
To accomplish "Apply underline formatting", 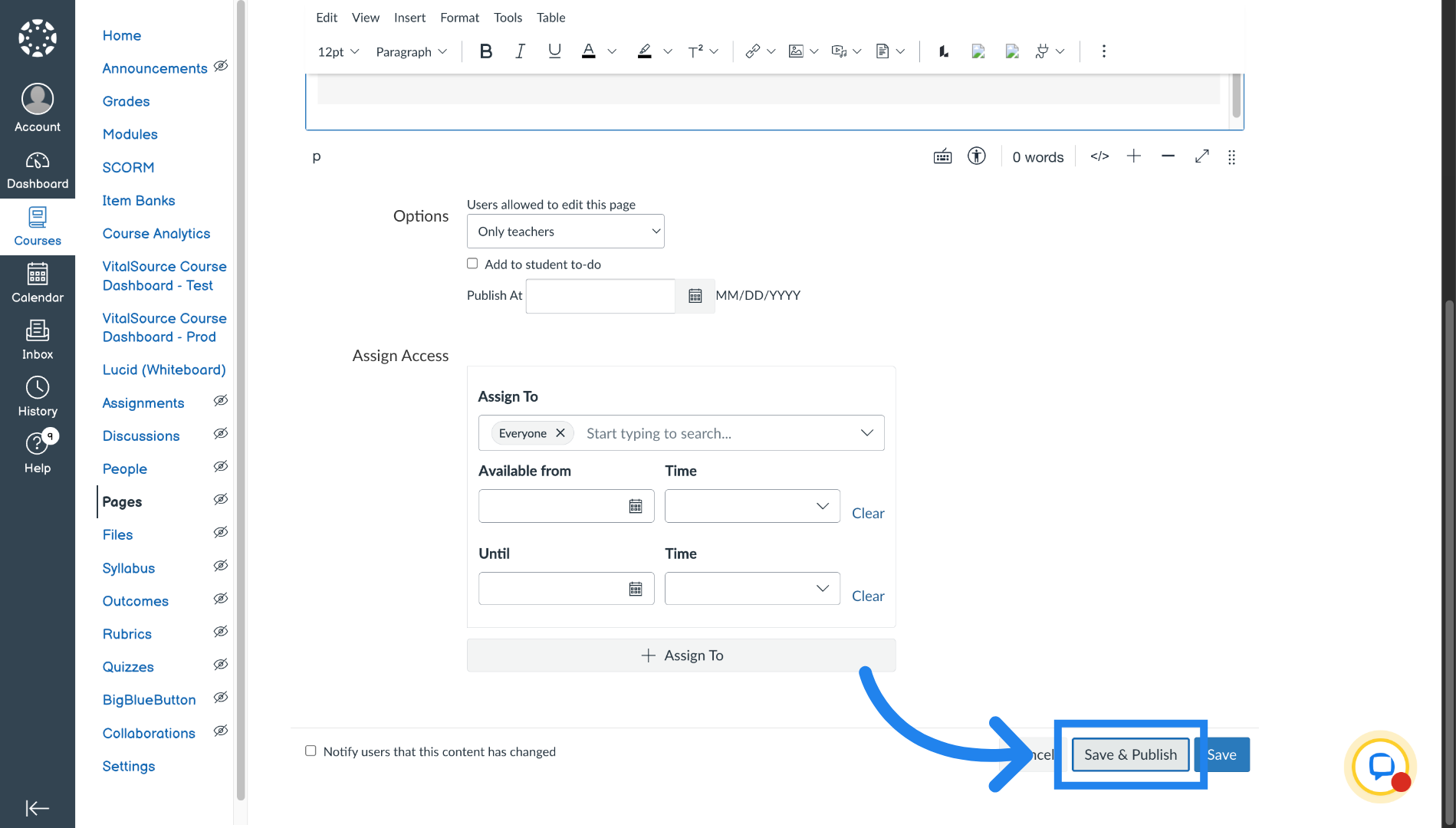I will coord(554,51).
